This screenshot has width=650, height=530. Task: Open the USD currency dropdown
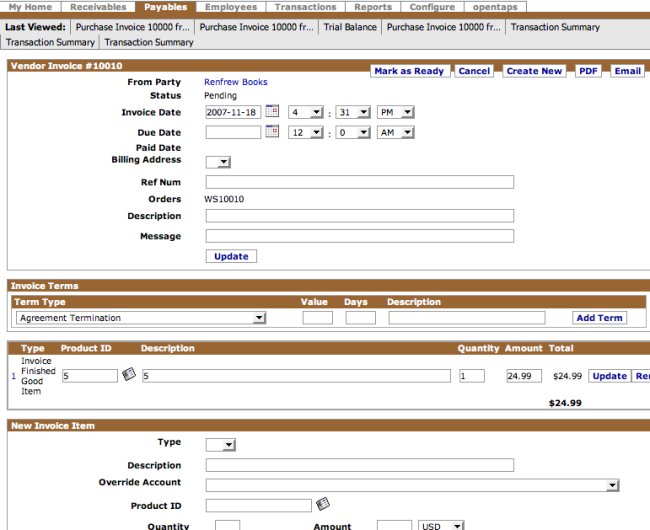(441, 525)
